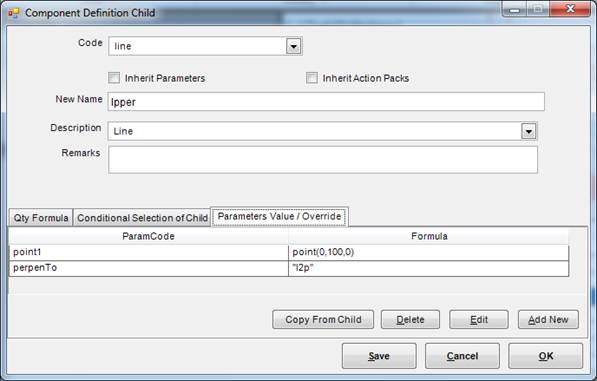This screenshot has height=381, width=597.
Task: Select the perpenTo formula cell
Action: pos(429,268)
